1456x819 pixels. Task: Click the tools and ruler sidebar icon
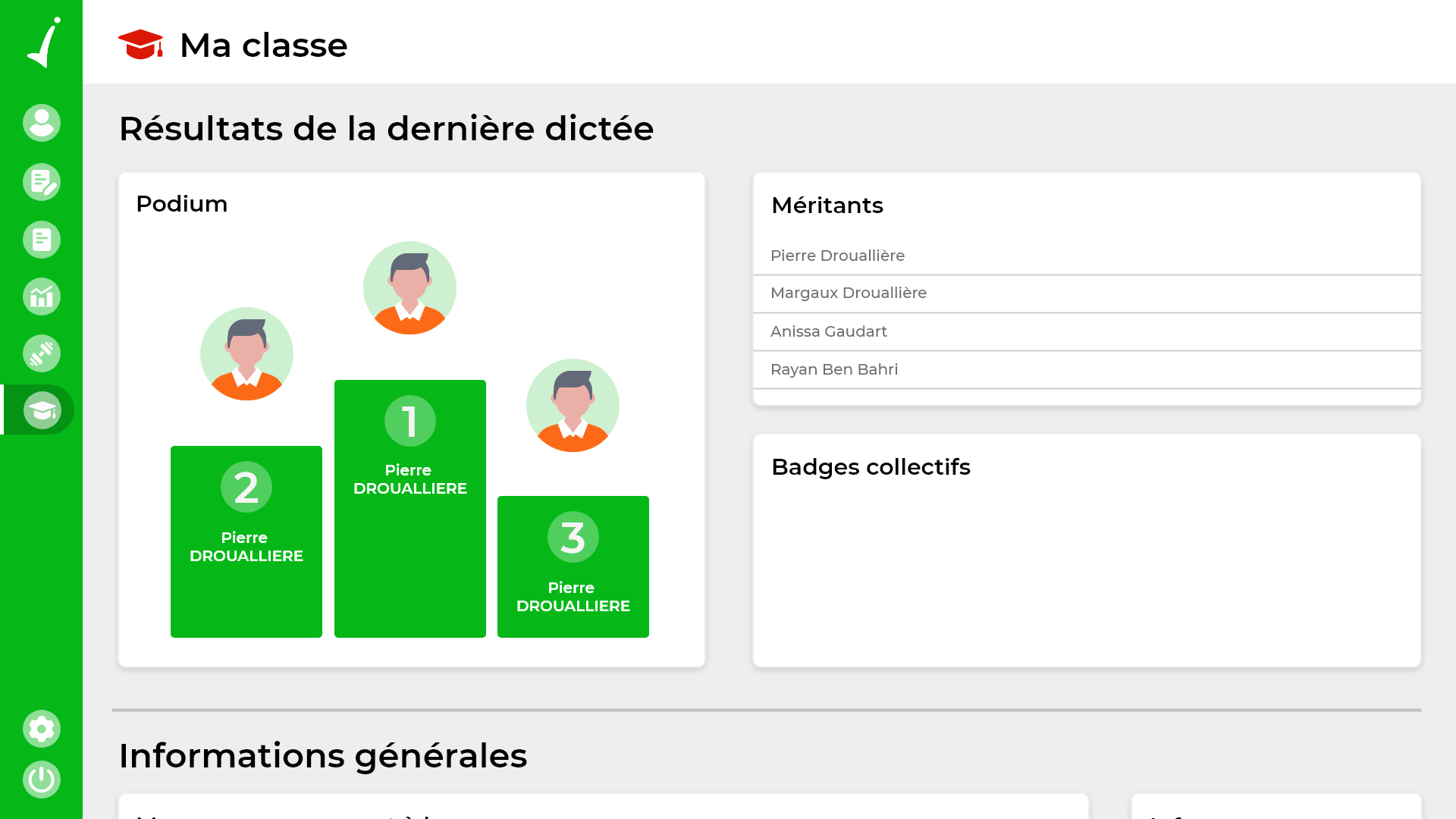coord(42,353)
